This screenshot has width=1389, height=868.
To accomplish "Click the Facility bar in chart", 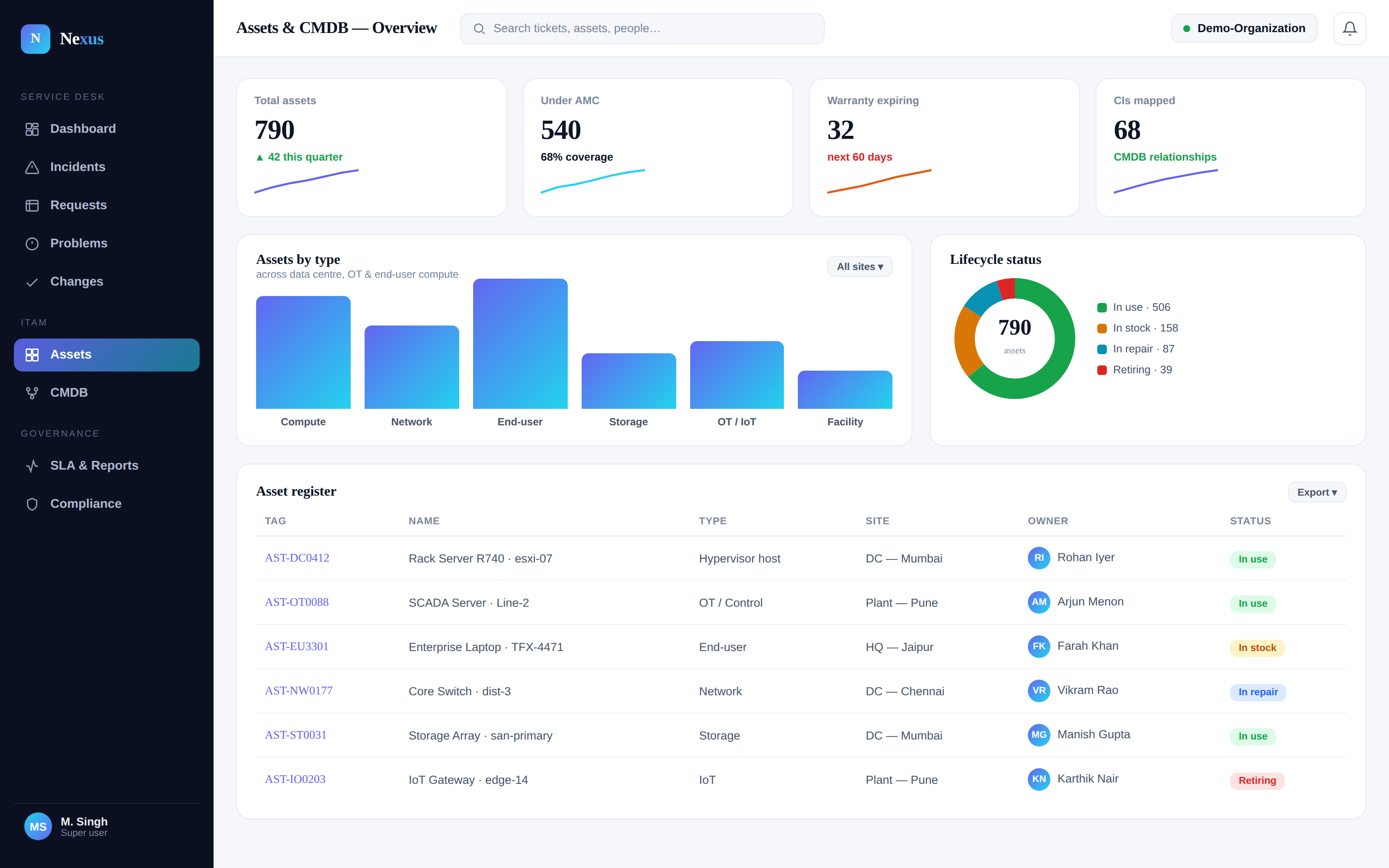I will tap(845, 389).
